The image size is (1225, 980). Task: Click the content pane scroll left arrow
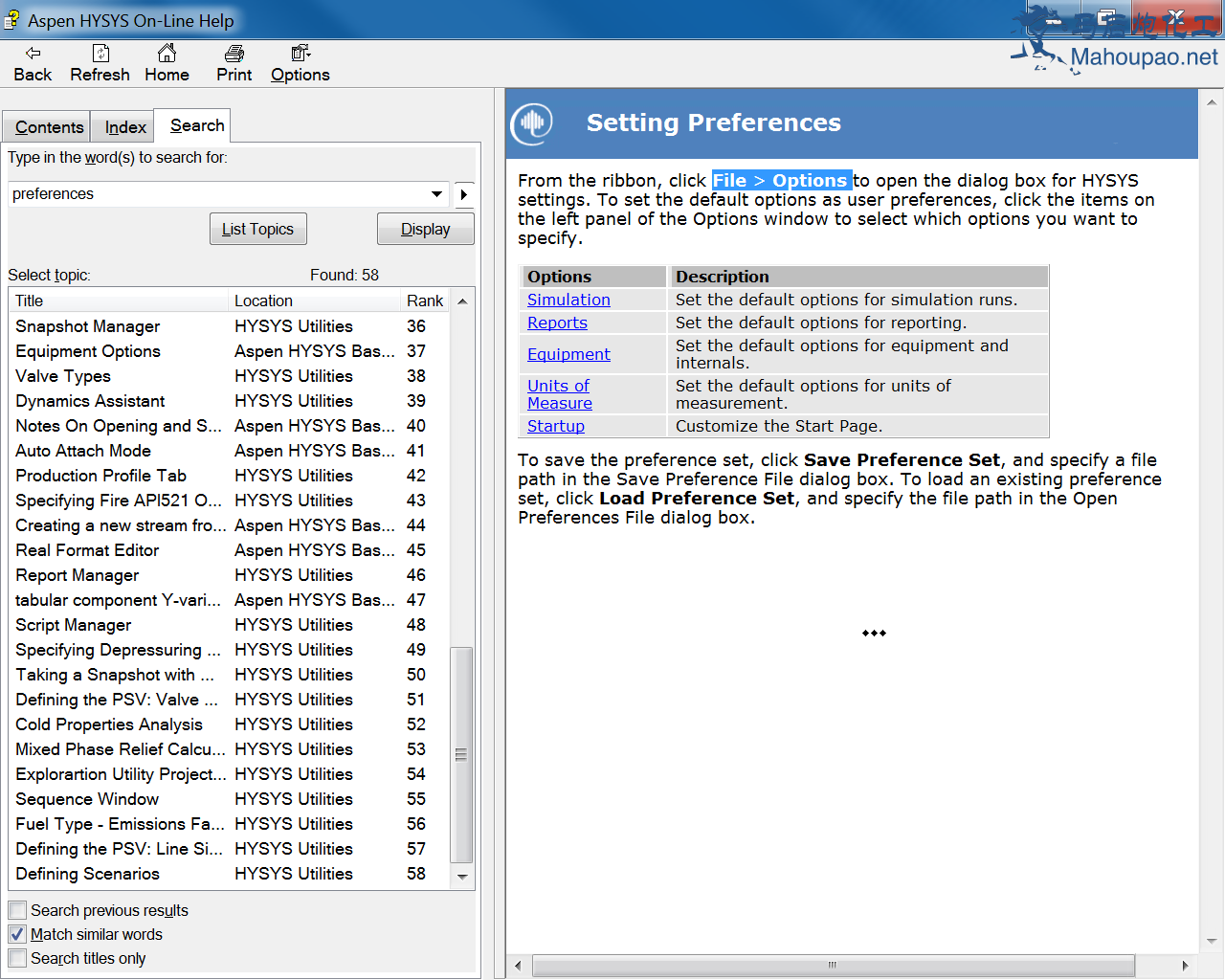(518, 965)
